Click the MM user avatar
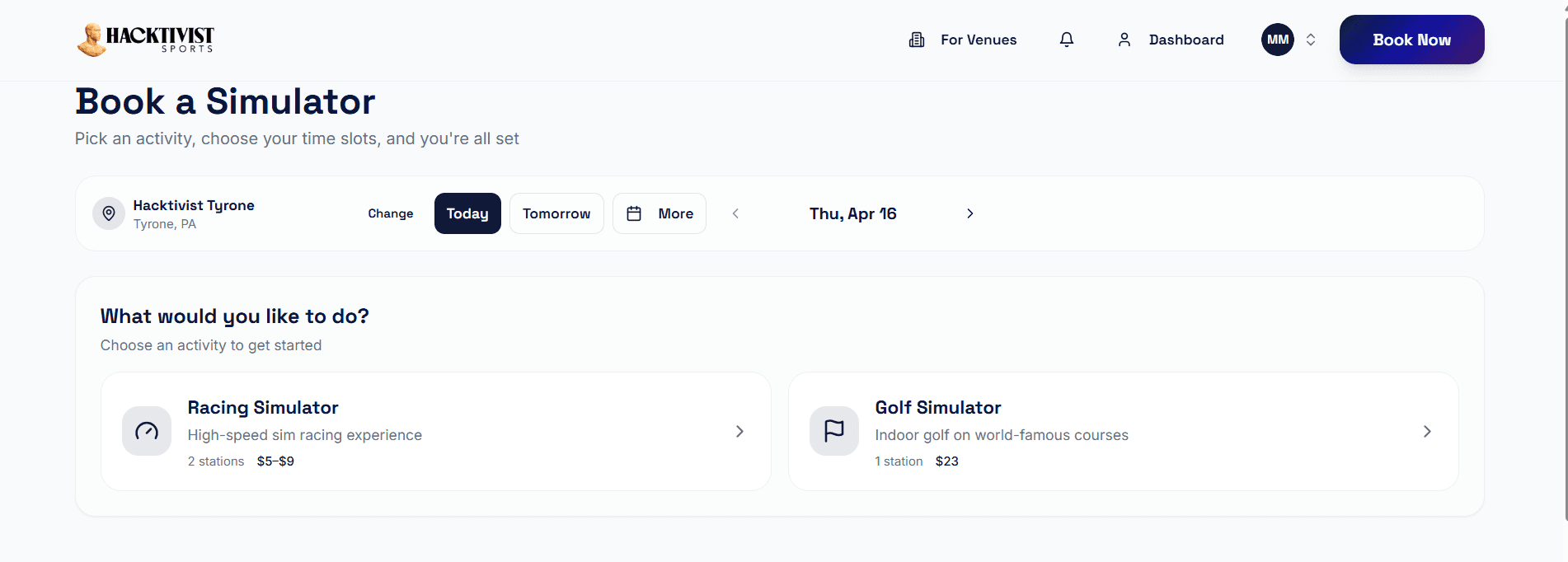 pos(1278,40)
